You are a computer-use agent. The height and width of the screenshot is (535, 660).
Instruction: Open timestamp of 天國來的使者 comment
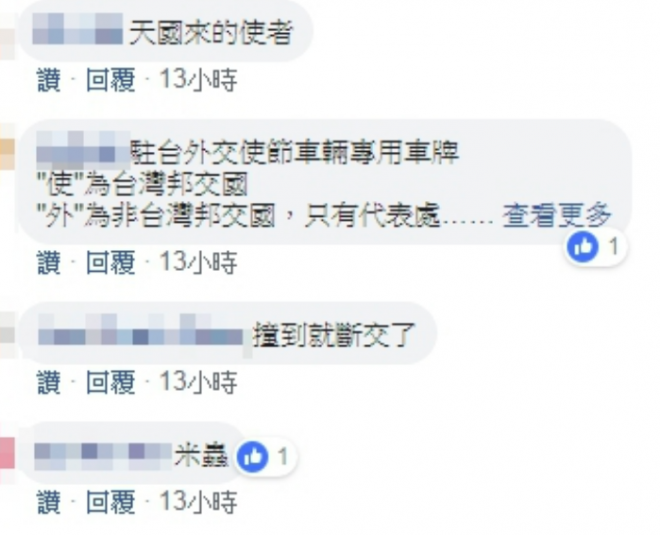click(198, 80)
